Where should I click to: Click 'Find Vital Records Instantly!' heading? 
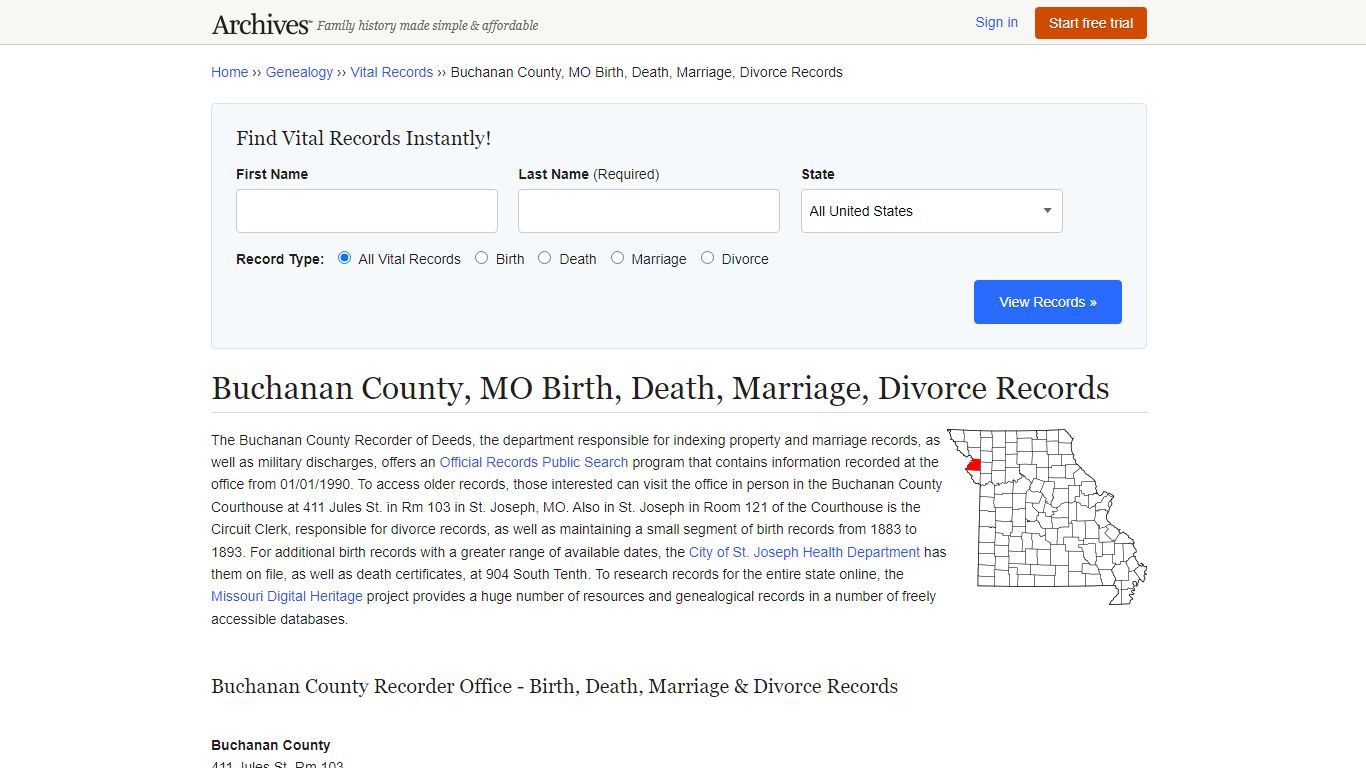(364, 138)
